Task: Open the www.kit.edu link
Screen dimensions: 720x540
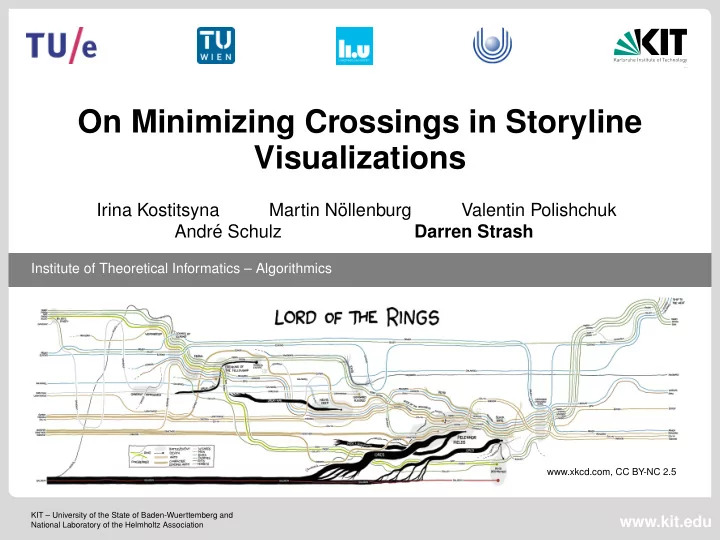Action: click(665, 522)
